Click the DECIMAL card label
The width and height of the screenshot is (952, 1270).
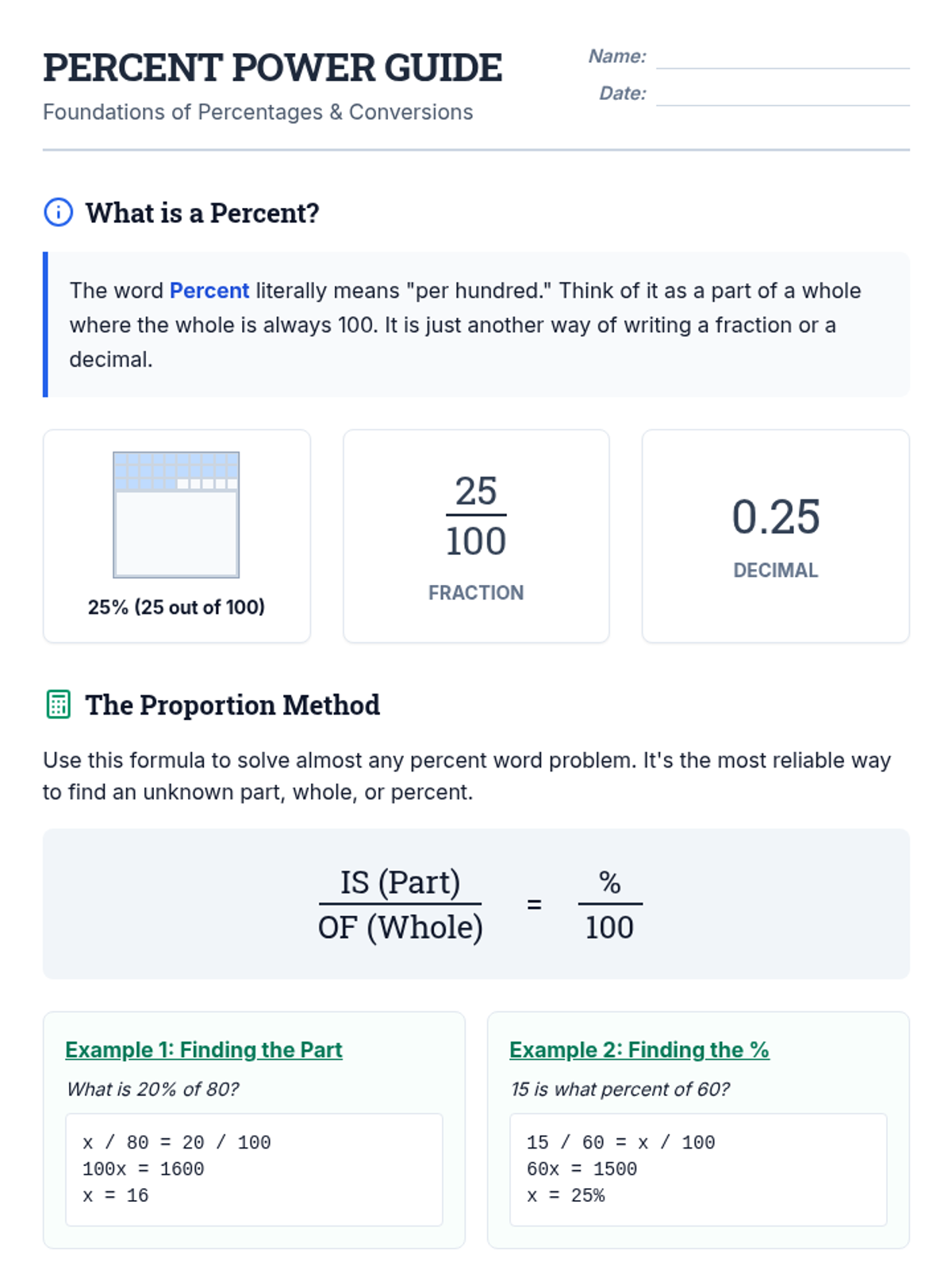(x=775, y=571)
